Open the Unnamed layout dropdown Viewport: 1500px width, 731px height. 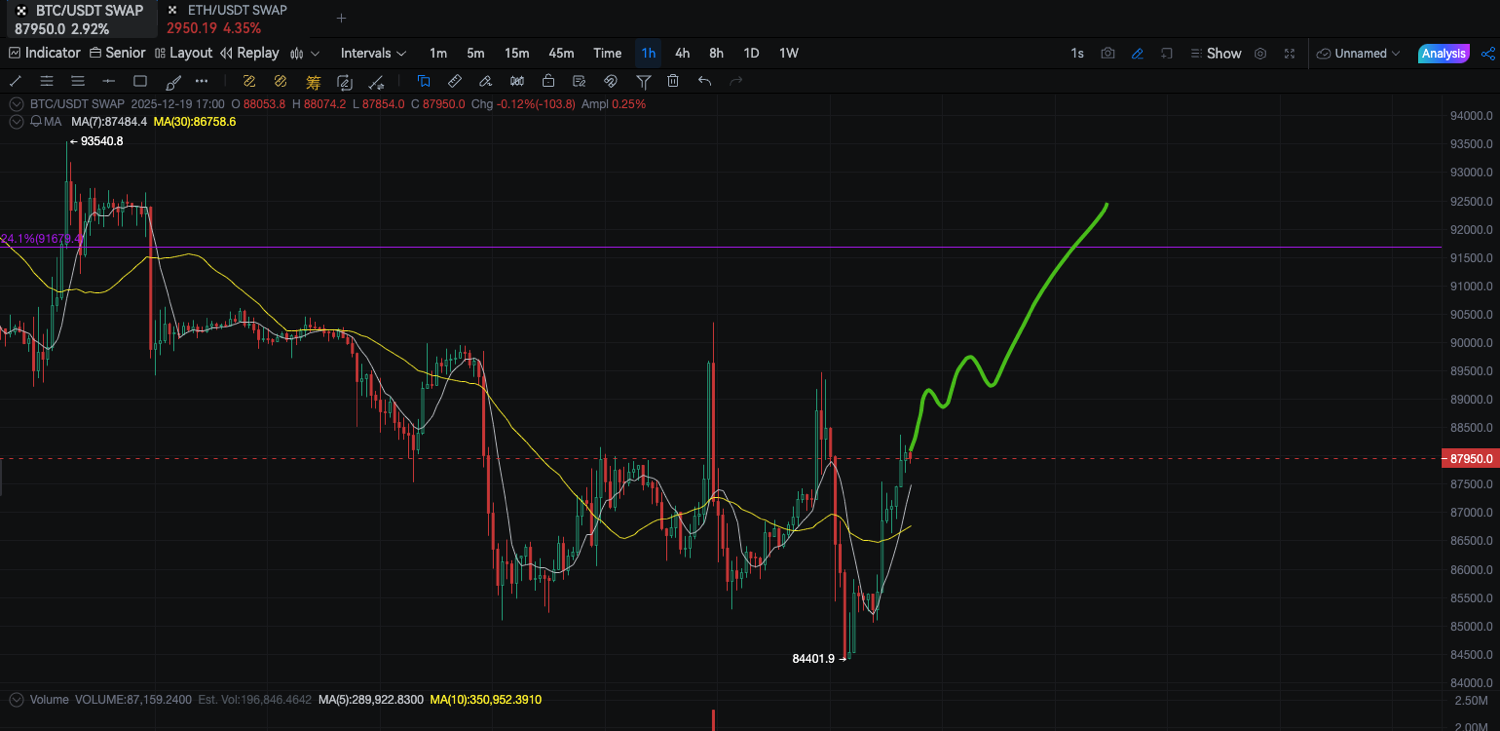point(1360,53)
